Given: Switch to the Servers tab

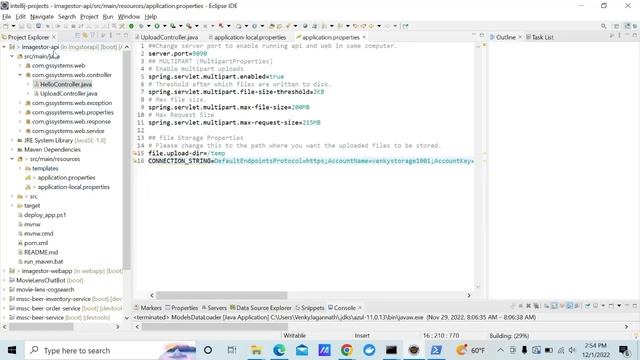Looking at the screenshot, I should (214, 308).
